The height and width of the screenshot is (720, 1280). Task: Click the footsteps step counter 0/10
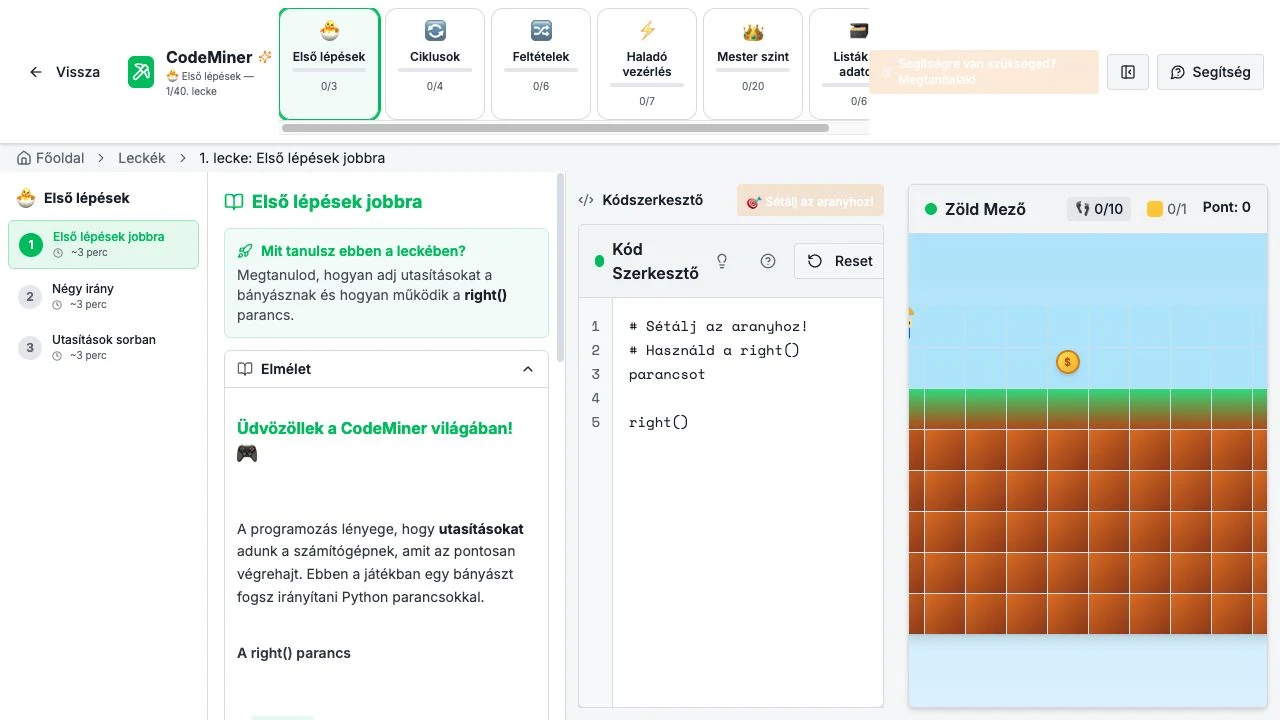coord(1098,209)
